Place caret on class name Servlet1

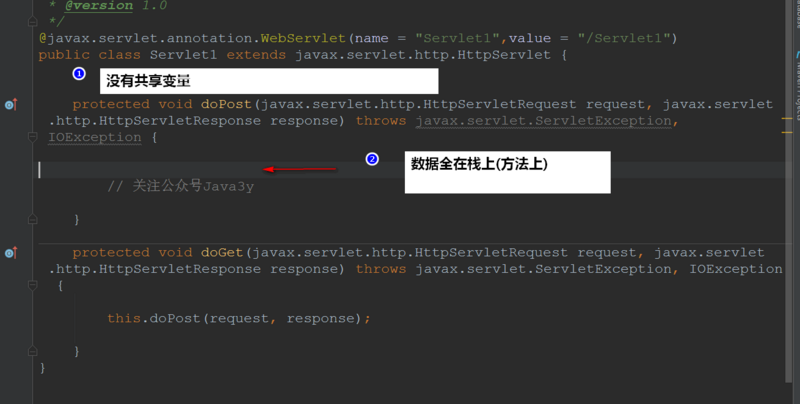point(183,55)
